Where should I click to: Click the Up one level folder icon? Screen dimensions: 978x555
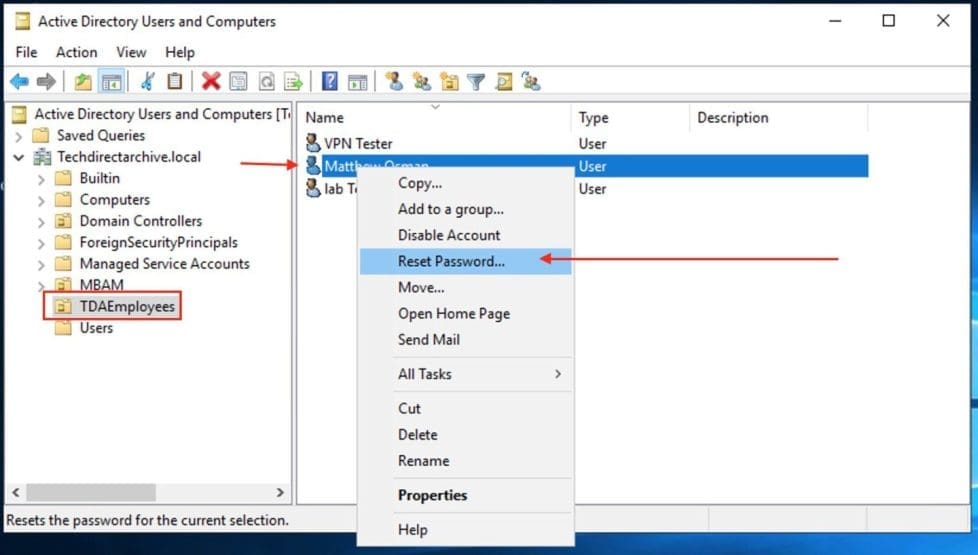click(x=83, y=82)
